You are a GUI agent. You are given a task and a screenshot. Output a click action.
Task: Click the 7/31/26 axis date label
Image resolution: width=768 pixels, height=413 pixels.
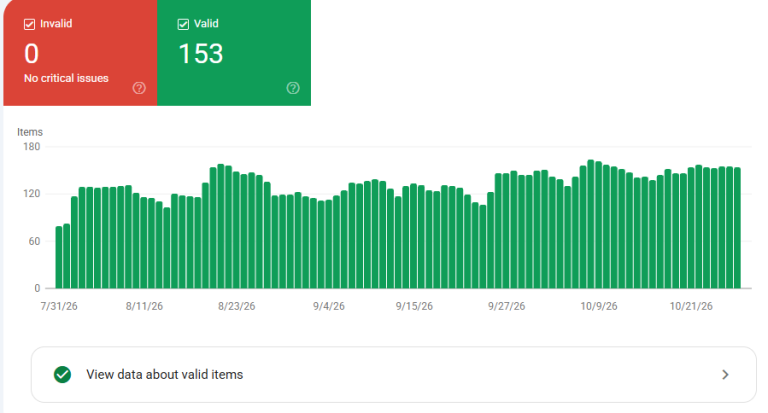pos(59,306)
